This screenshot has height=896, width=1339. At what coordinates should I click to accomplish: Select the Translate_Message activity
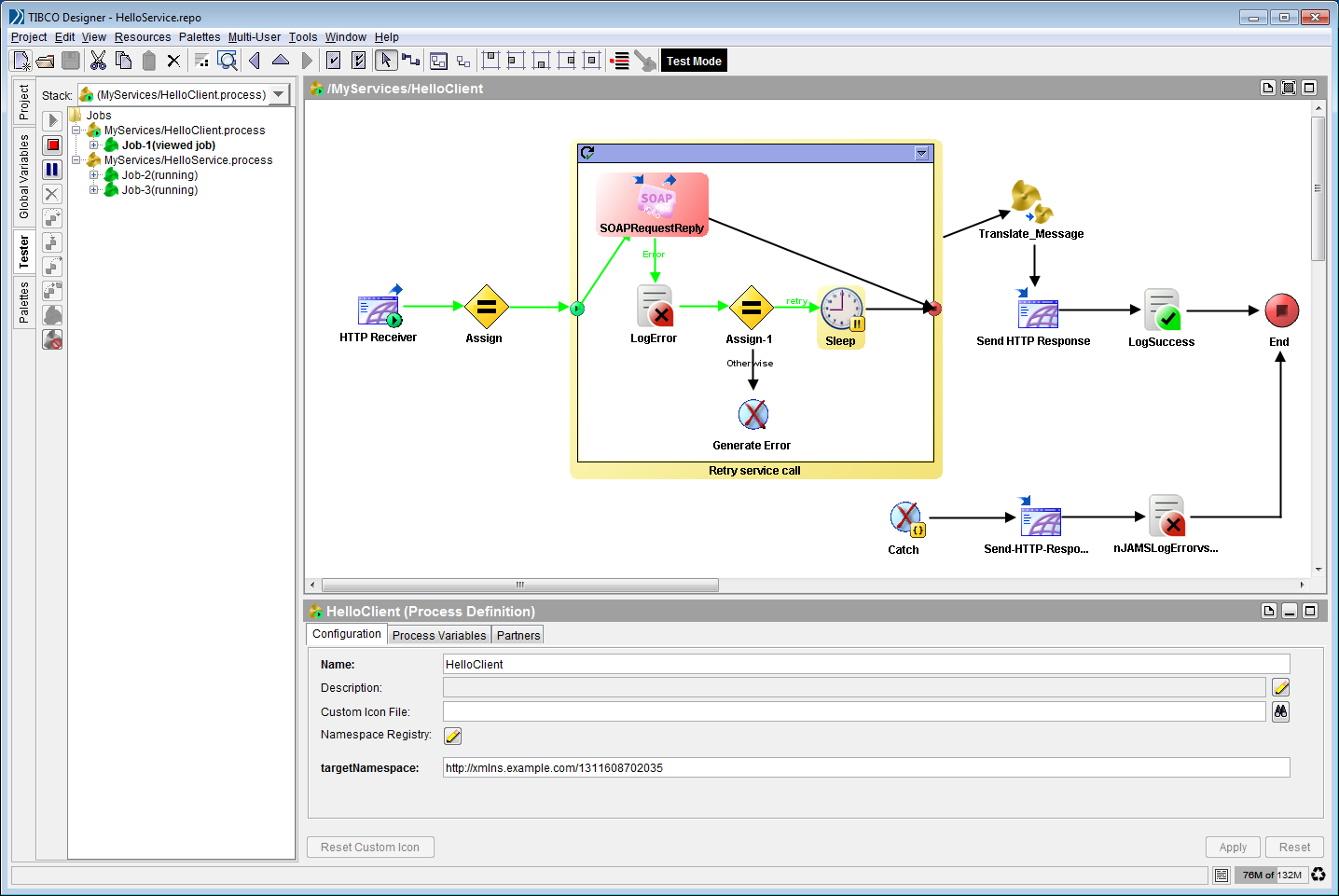click(x=1031, y=210)
